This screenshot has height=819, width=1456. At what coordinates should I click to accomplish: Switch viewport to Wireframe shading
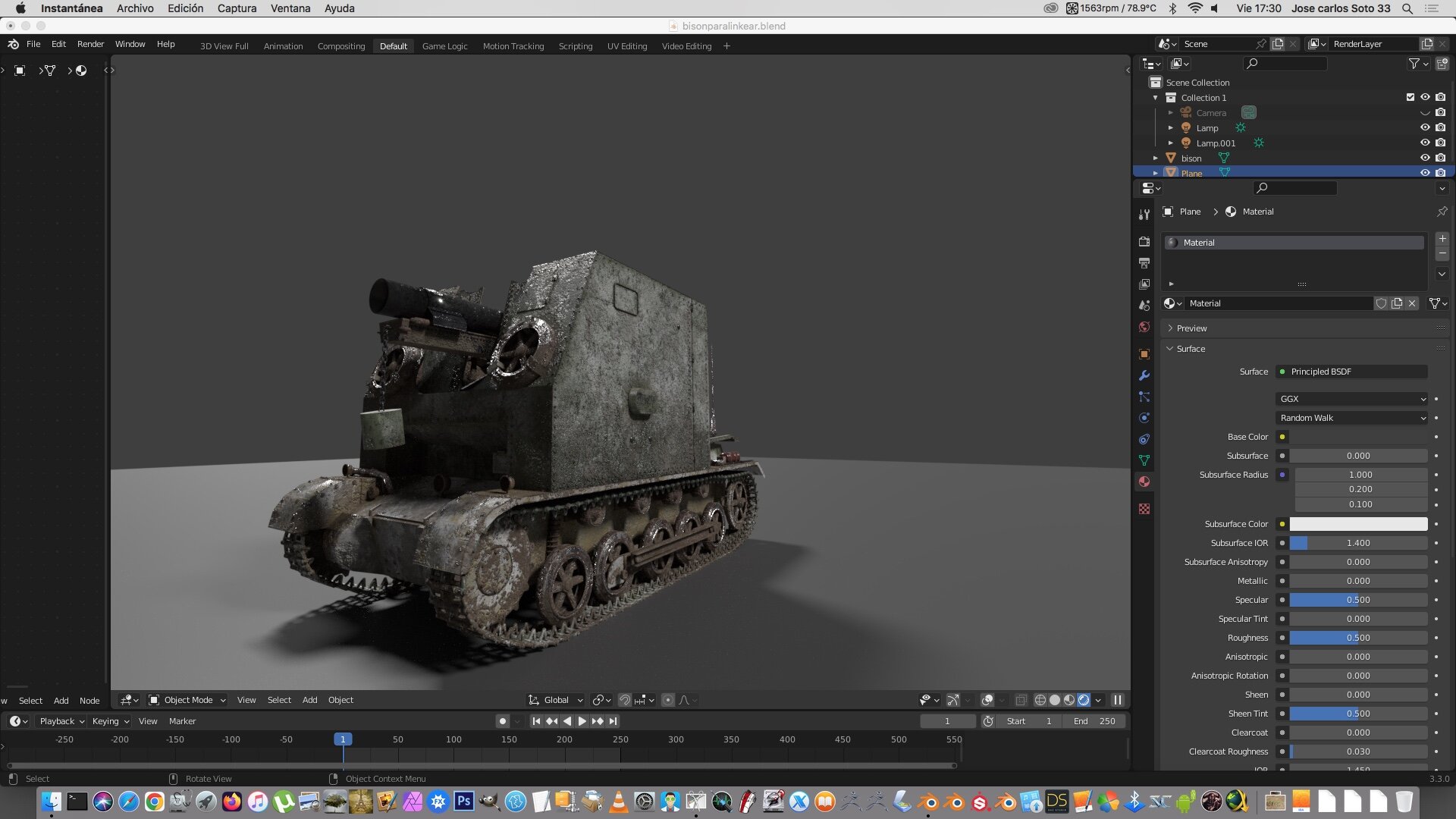[1040, 700]
